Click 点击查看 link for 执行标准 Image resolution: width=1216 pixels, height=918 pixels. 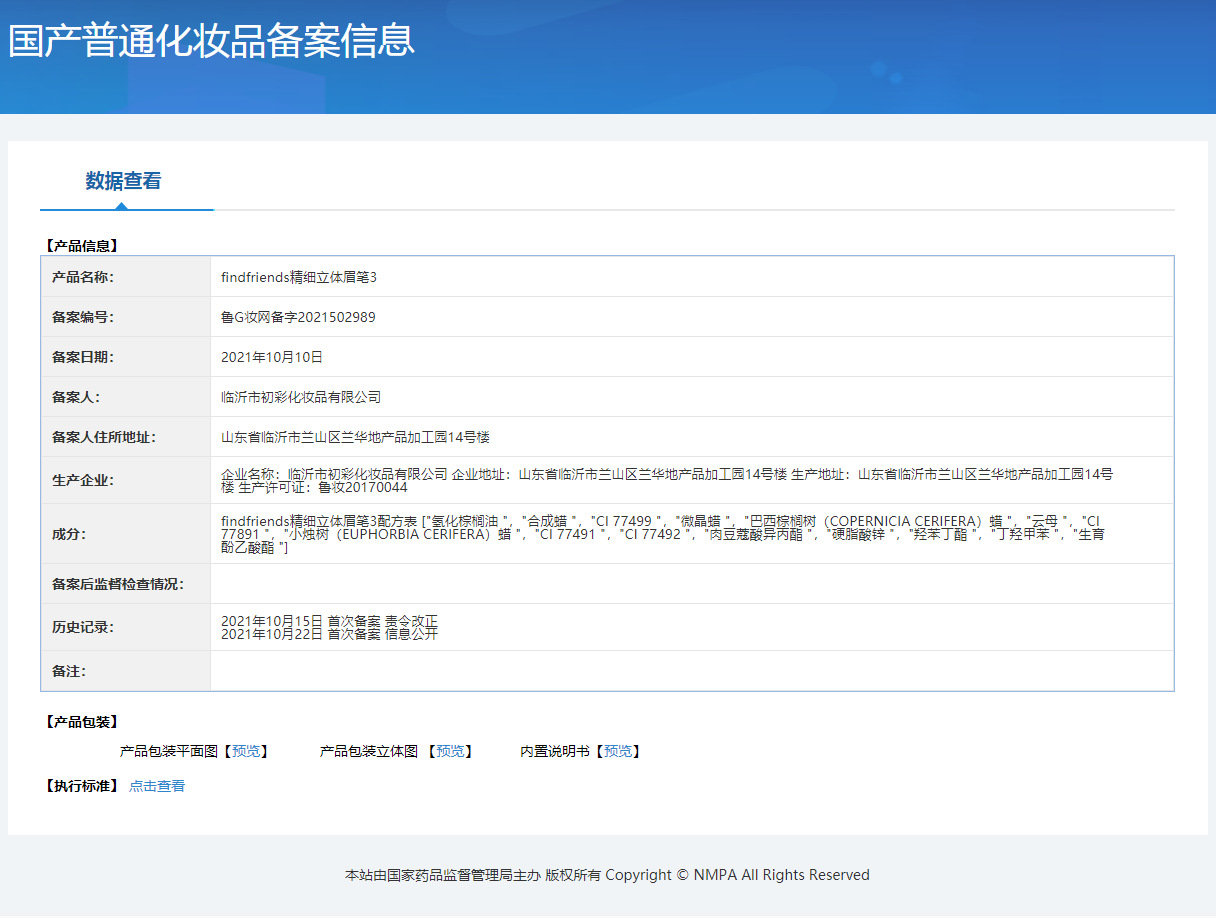157,786
